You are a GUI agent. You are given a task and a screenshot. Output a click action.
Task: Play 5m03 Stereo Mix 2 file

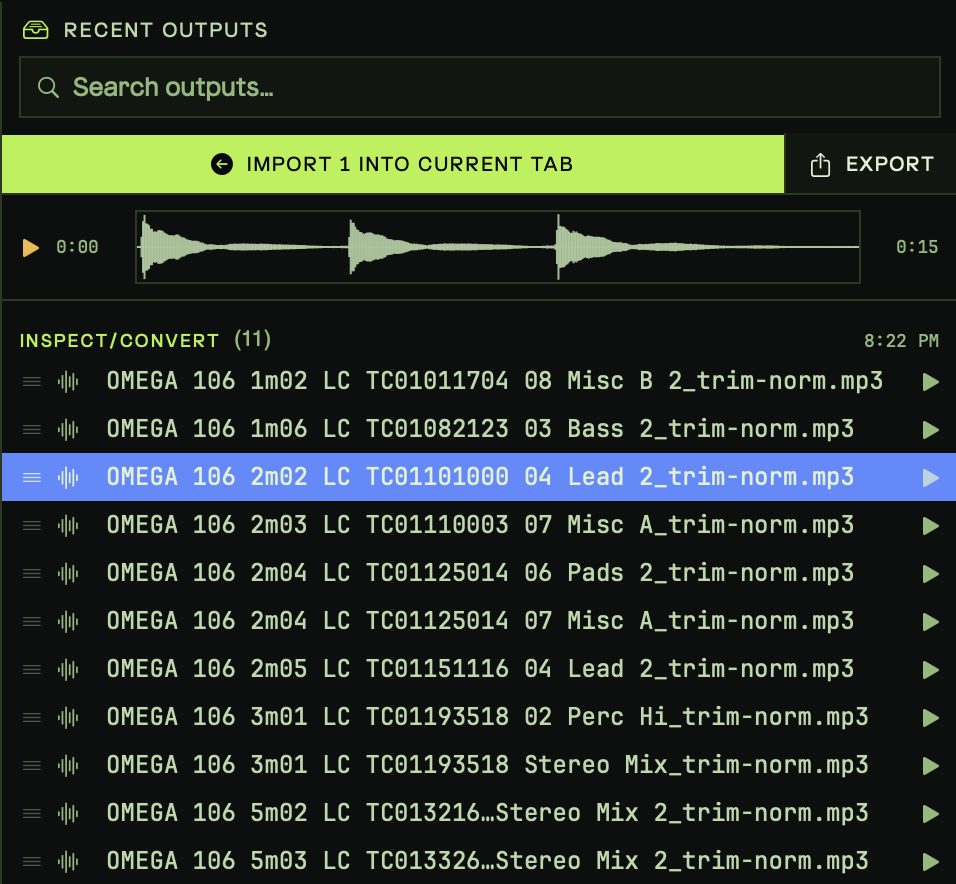(930, 861)
